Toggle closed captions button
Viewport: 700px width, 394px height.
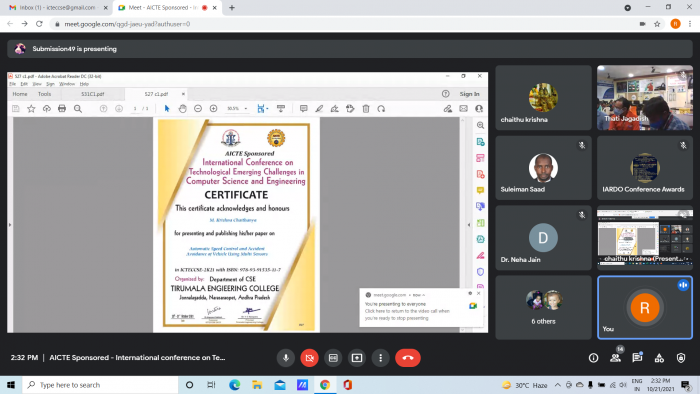pos(333,358)
